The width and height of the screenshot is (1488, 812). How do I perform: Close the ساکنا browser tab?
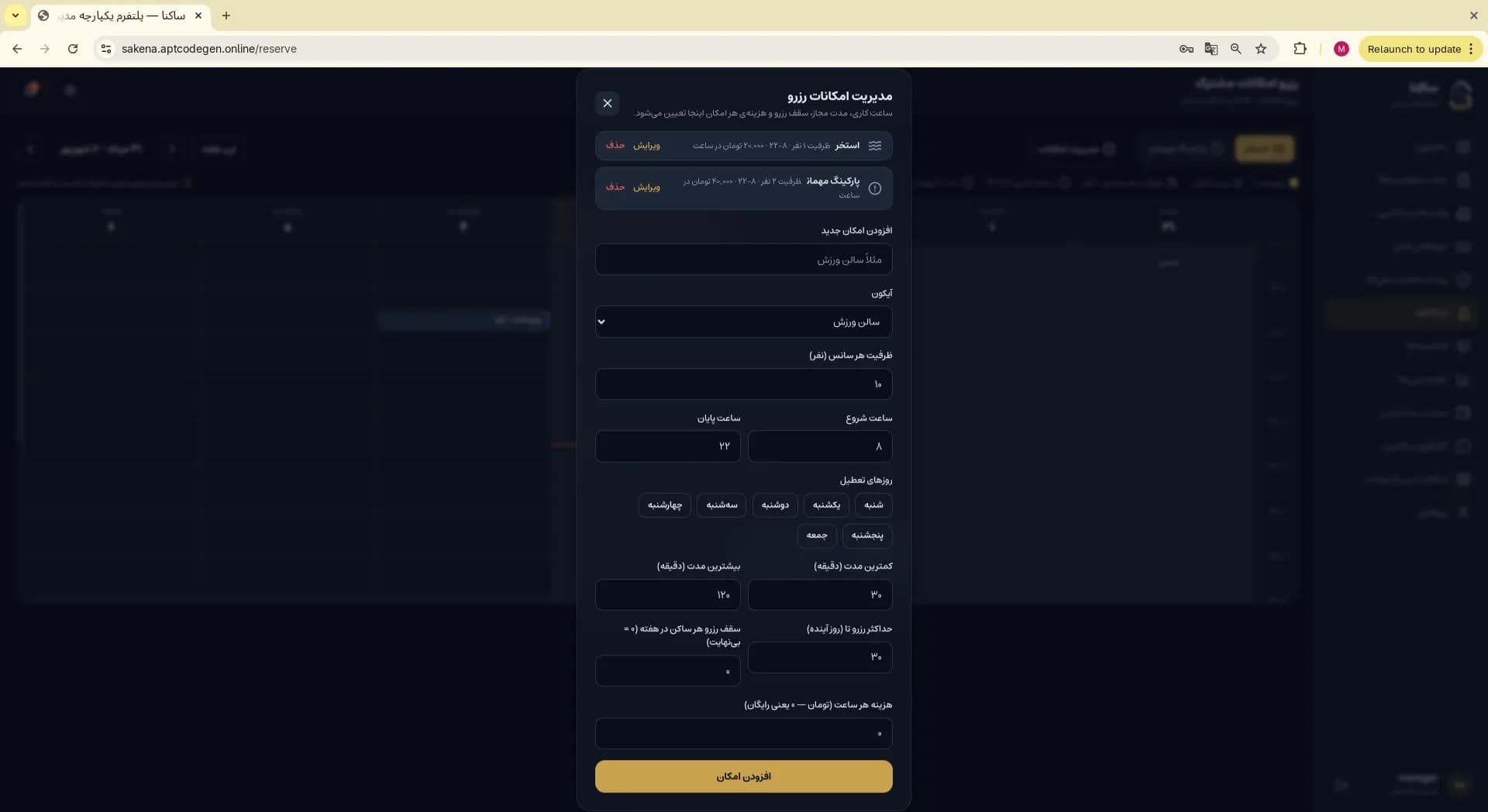(198, 15)
